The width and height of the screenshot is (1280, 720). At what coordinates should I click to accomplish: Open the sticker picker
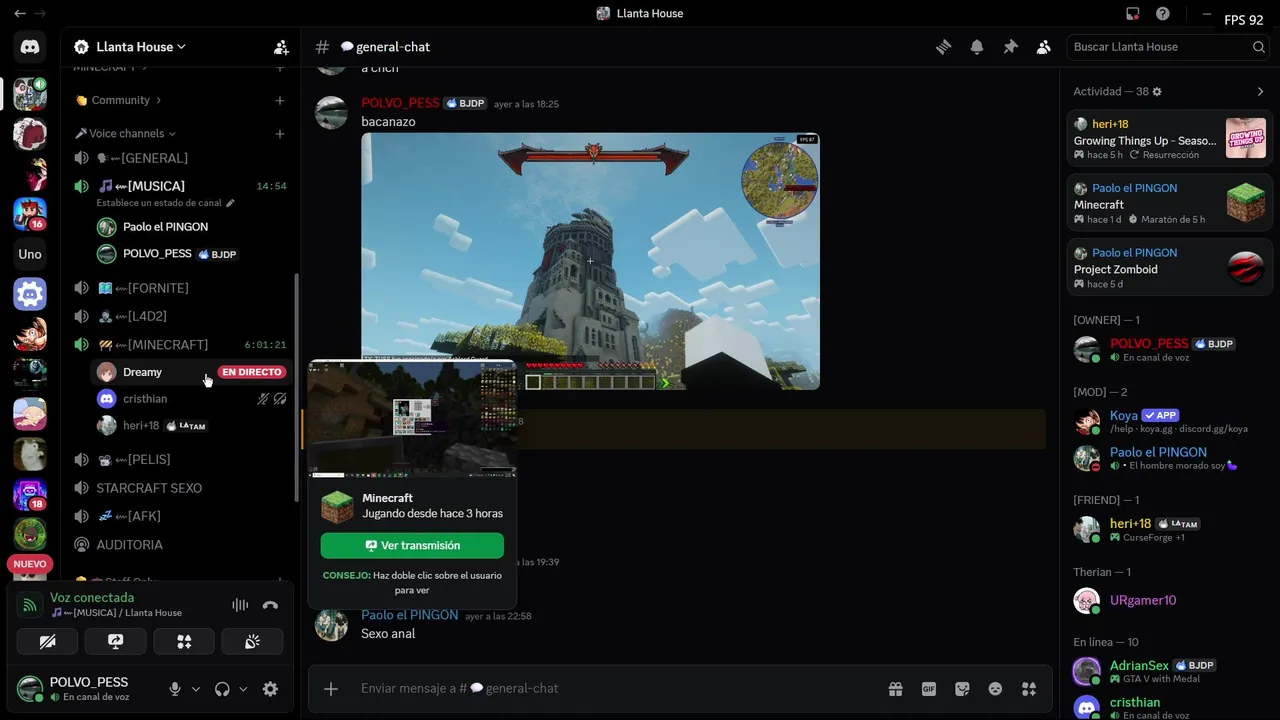click(x=962, y=688)
